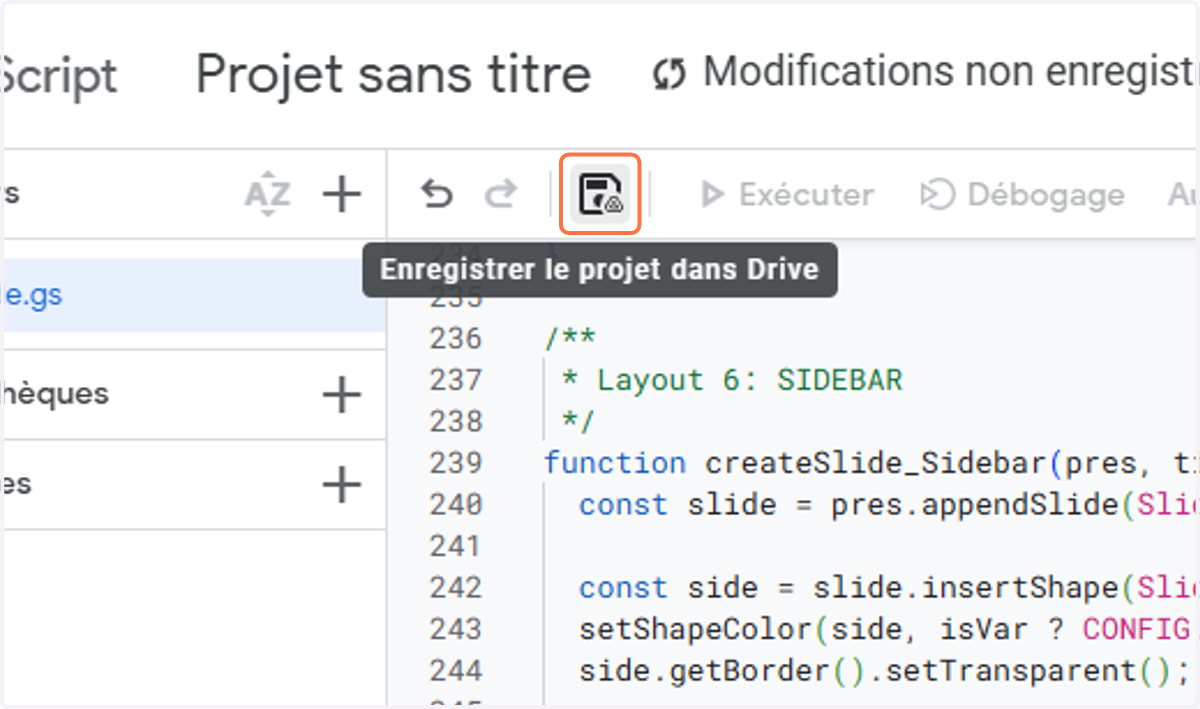
Task: Click the const slide code line
Action: click(888, 504)
